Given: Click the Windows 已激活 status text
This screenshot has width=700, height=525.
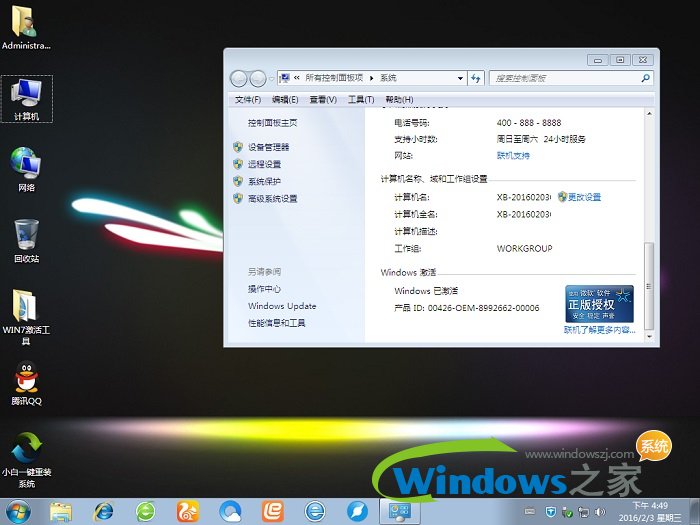Looking at the screenshot, I should tap(426, 291).
